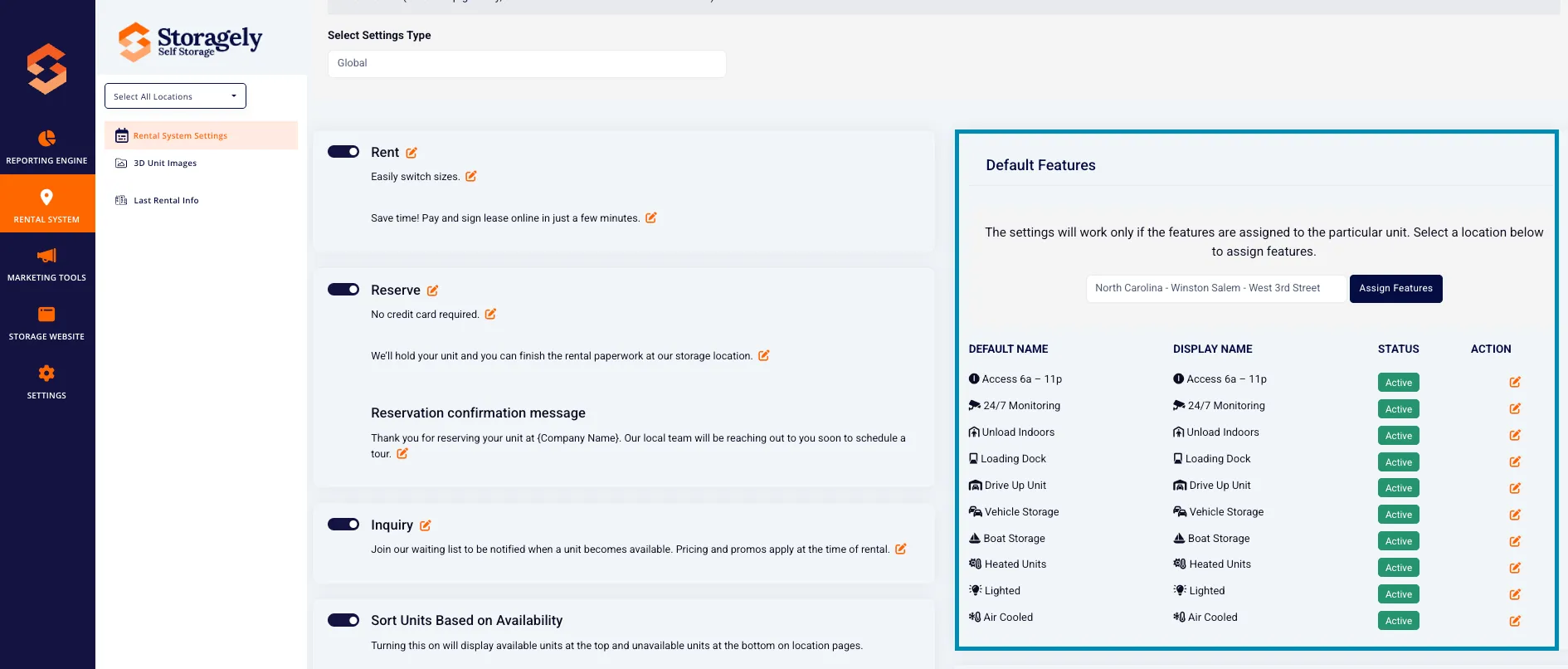The width and height of the screenshot is (1568, 669).
Task: Edit the 'No credit card required.' text
Action: click(x=490, y=314)
